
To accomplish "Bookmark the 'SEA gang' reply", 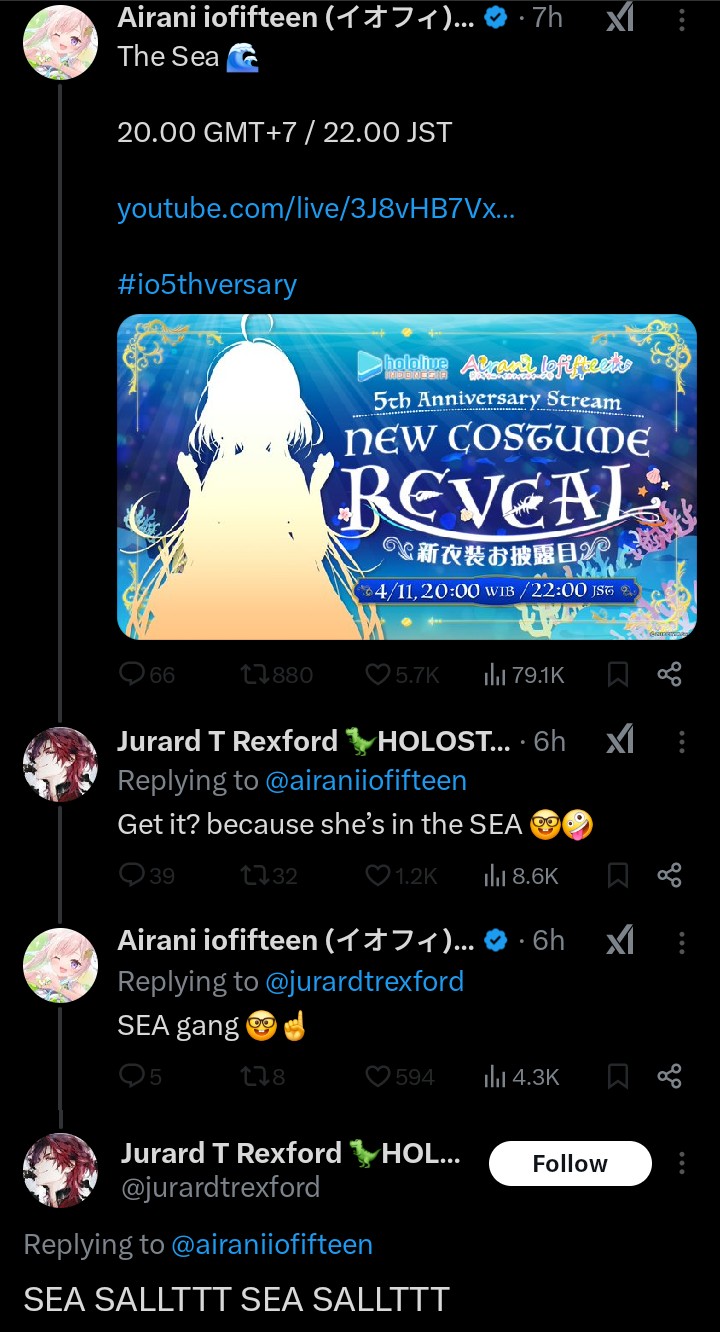I will (x=618, y=1077).
